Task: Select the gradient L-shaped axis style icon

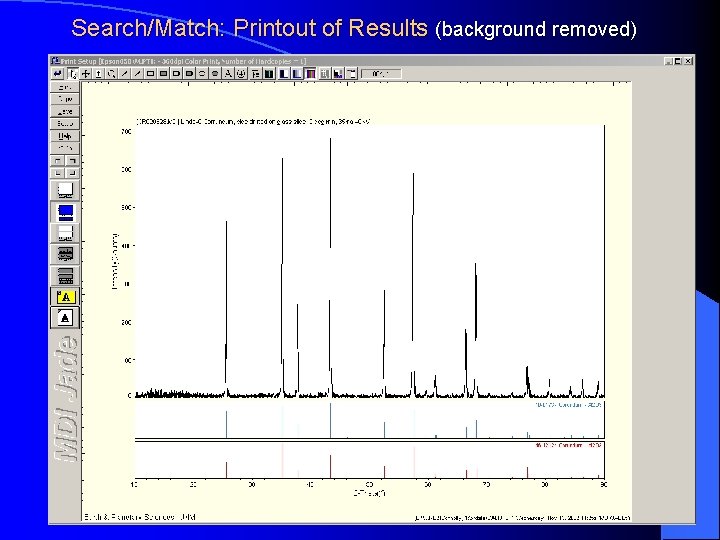Action: pos(297,73)
